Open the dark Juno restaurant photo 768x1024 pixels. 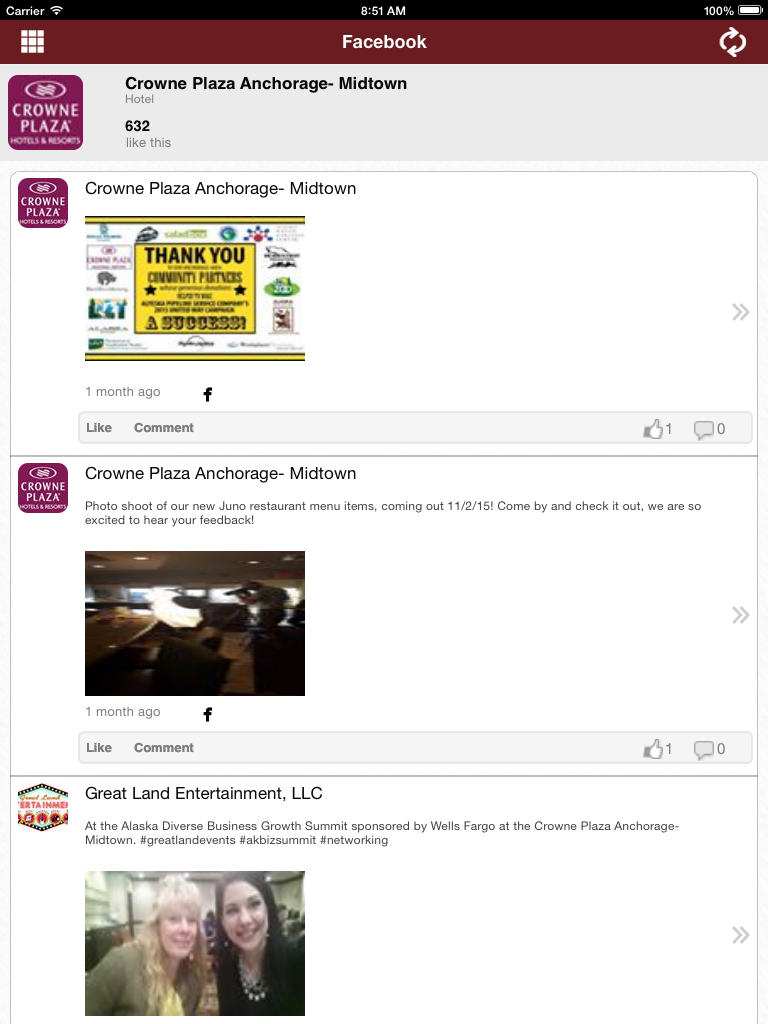(x=195, y=623)
